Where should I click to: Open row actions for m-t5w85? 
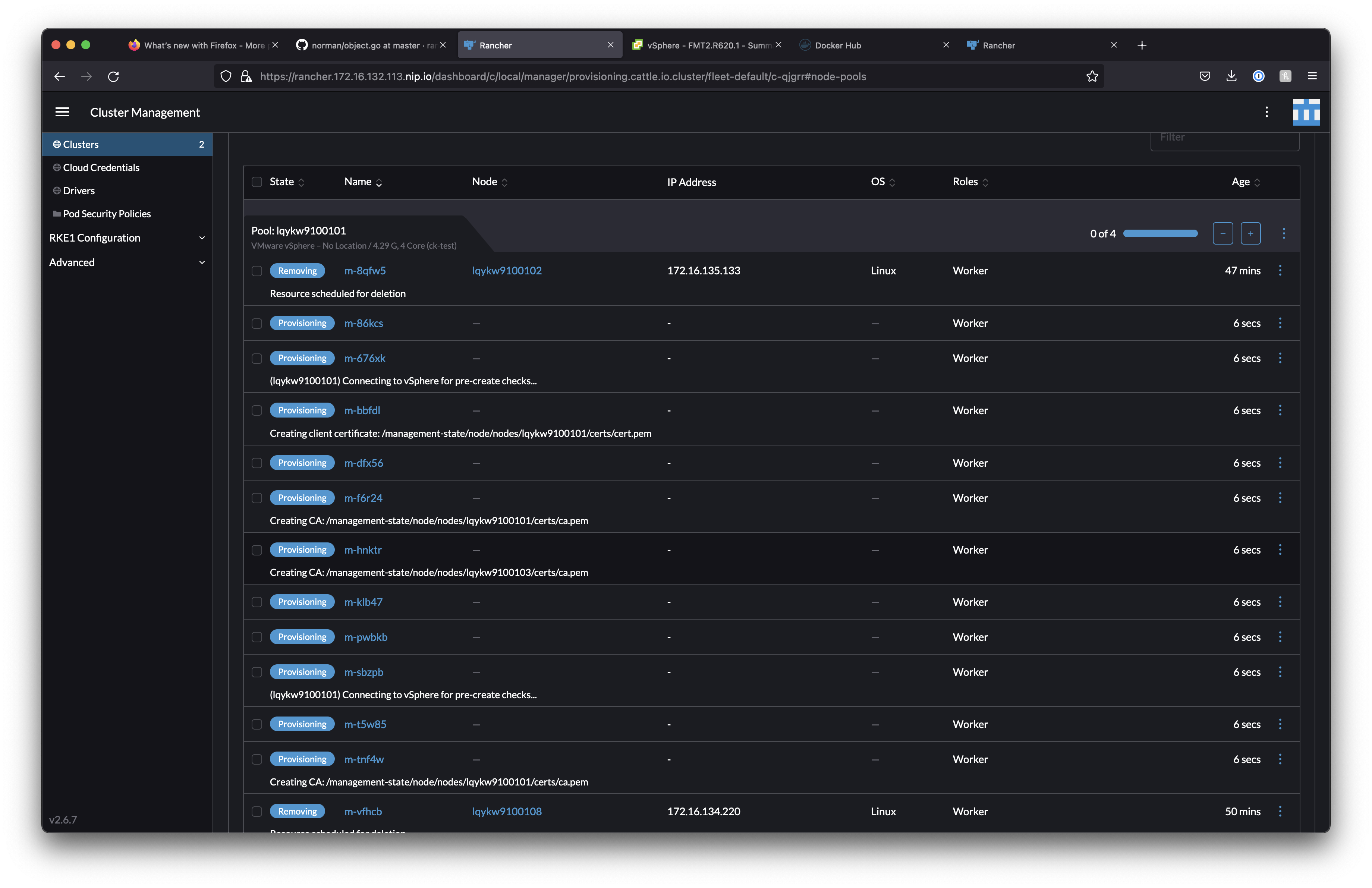coord(1280,724)
